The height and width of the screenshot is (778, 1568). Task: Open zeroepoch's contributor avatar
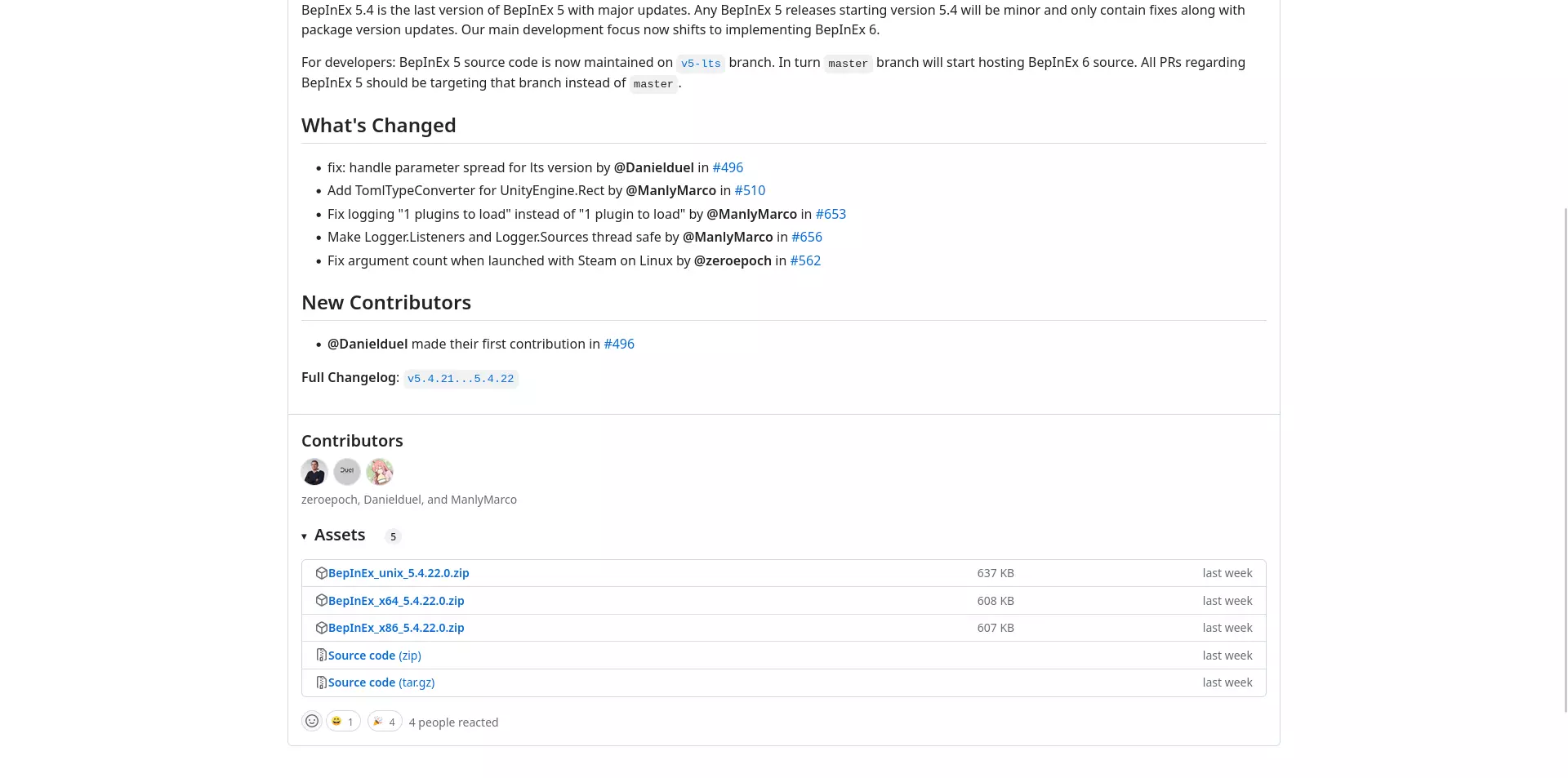pyautogui.click(x=314, y=472)
